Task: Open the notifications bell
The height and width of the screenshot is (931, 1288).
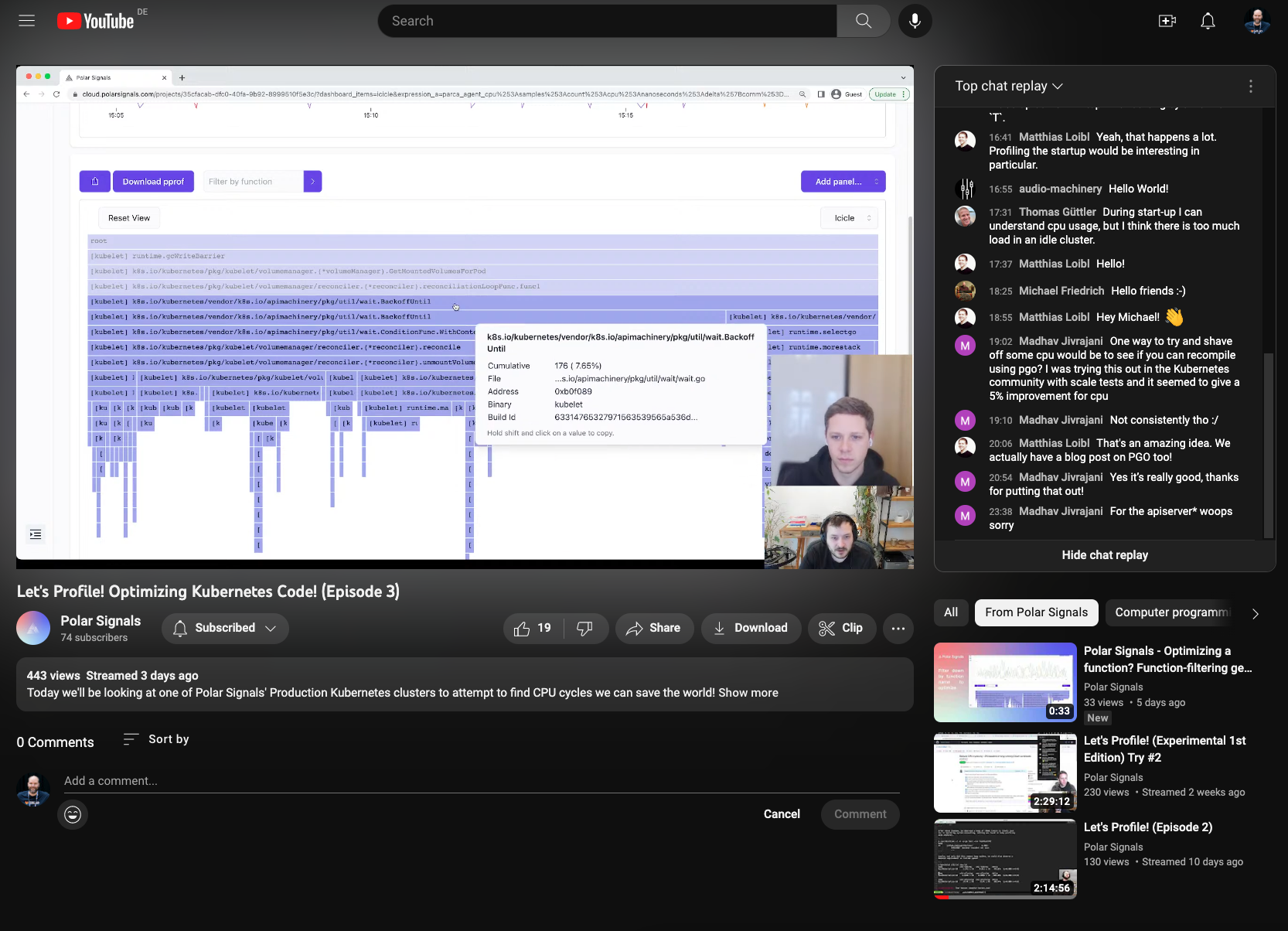Action: click(x=1208, y=21)
